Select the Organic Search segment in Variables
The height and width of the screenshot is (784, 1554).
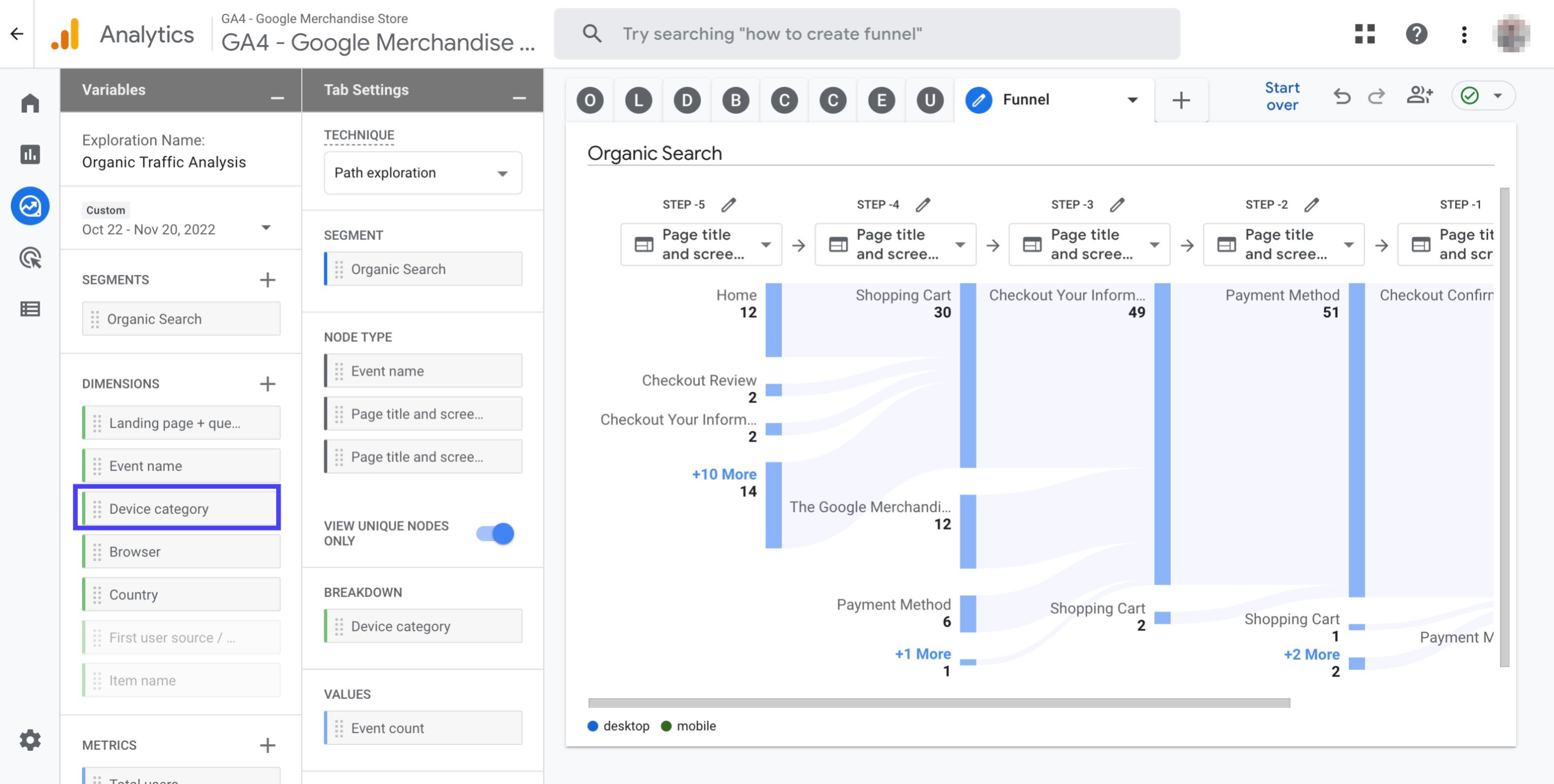click(x=182, y=319)
